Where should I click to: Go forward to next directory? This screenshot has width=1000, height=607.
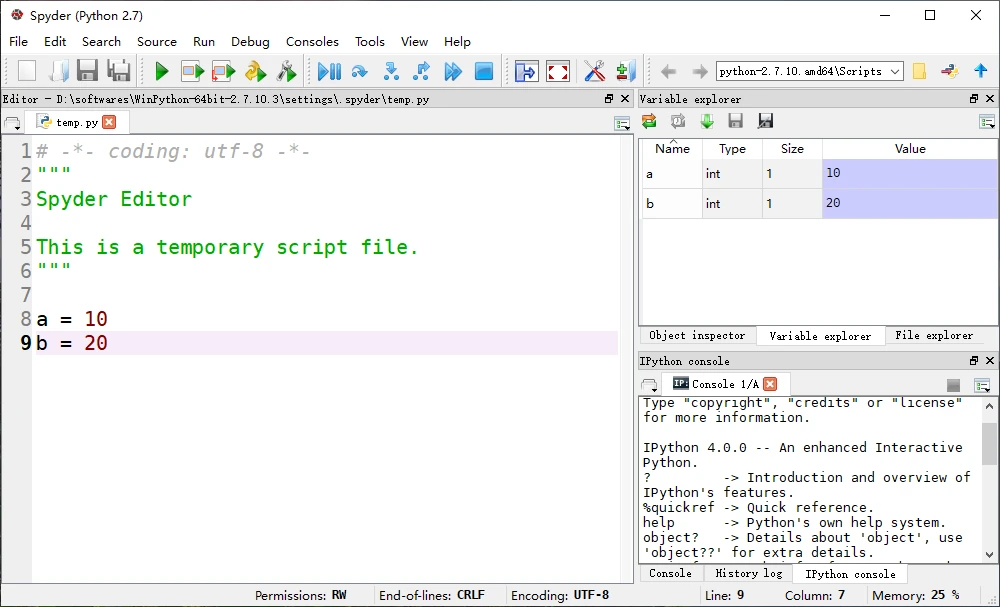tap(700, 71)
